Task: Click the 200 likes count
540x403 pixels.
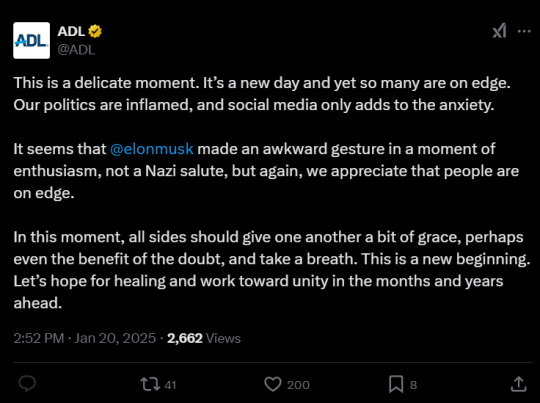Action: point(298,385)
